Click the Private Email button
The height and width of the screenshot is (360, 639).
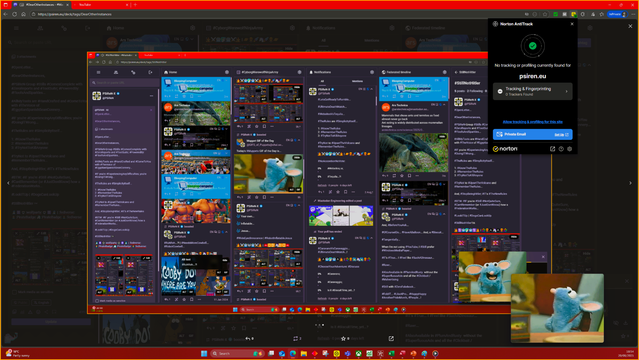click(532, 134)
